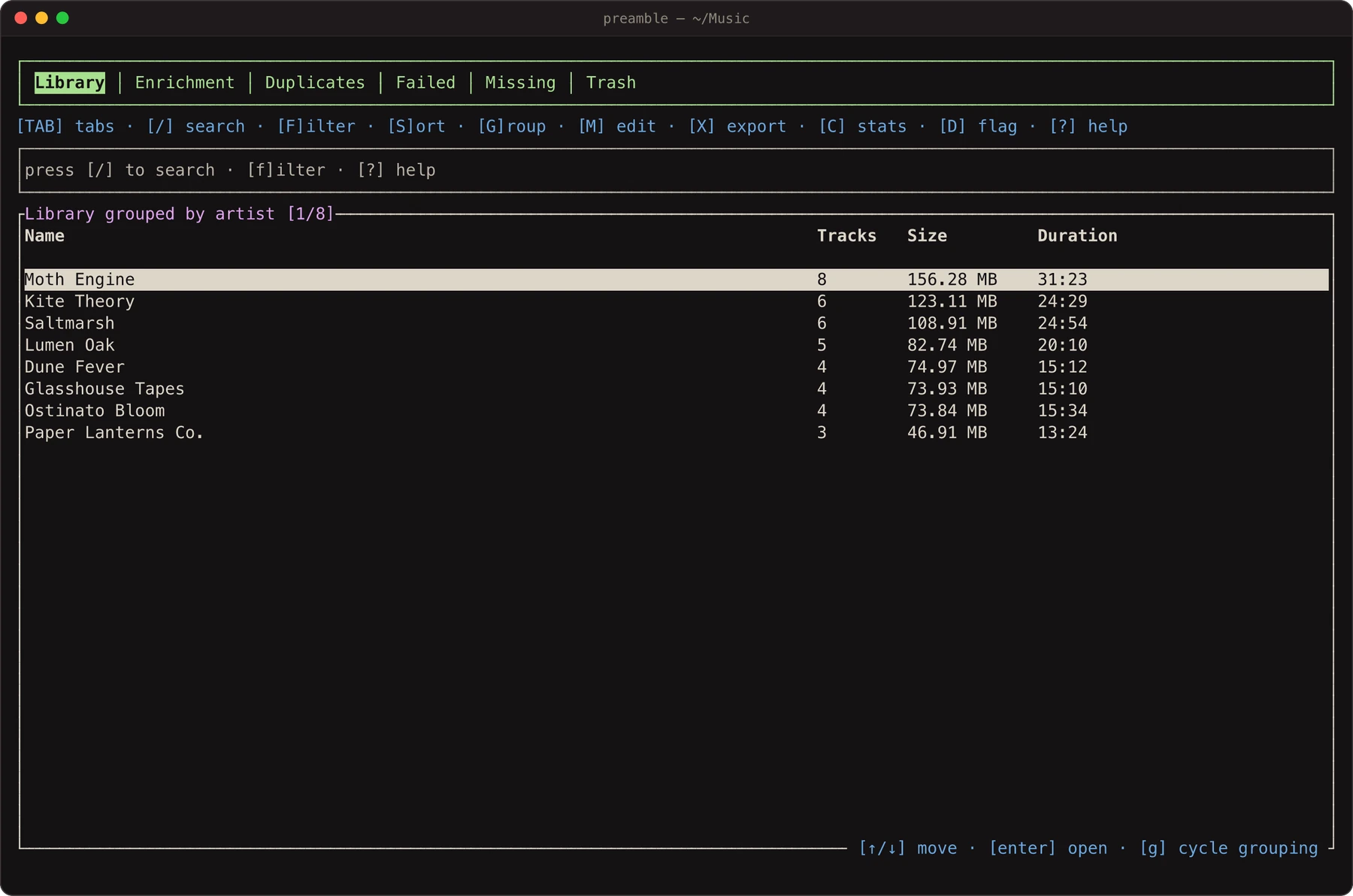Click the 20:10 duration for Lumen Oak
The image size is (1353, 896).
pyautogui.click(x=1062, y=345)
